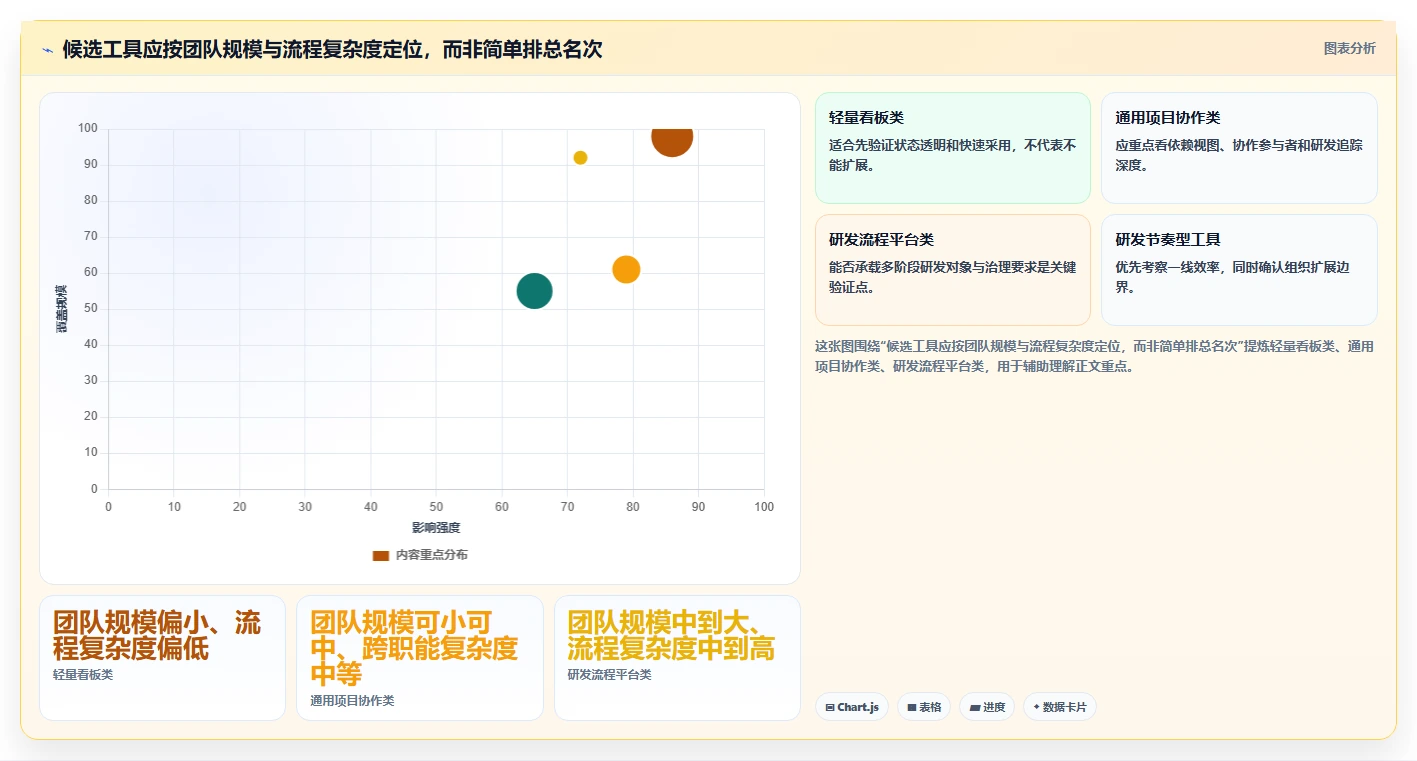This screenshot has height=761, width=1417.
Task: Open the 轻量看板类 description card
Action: (x=953, y=148)
